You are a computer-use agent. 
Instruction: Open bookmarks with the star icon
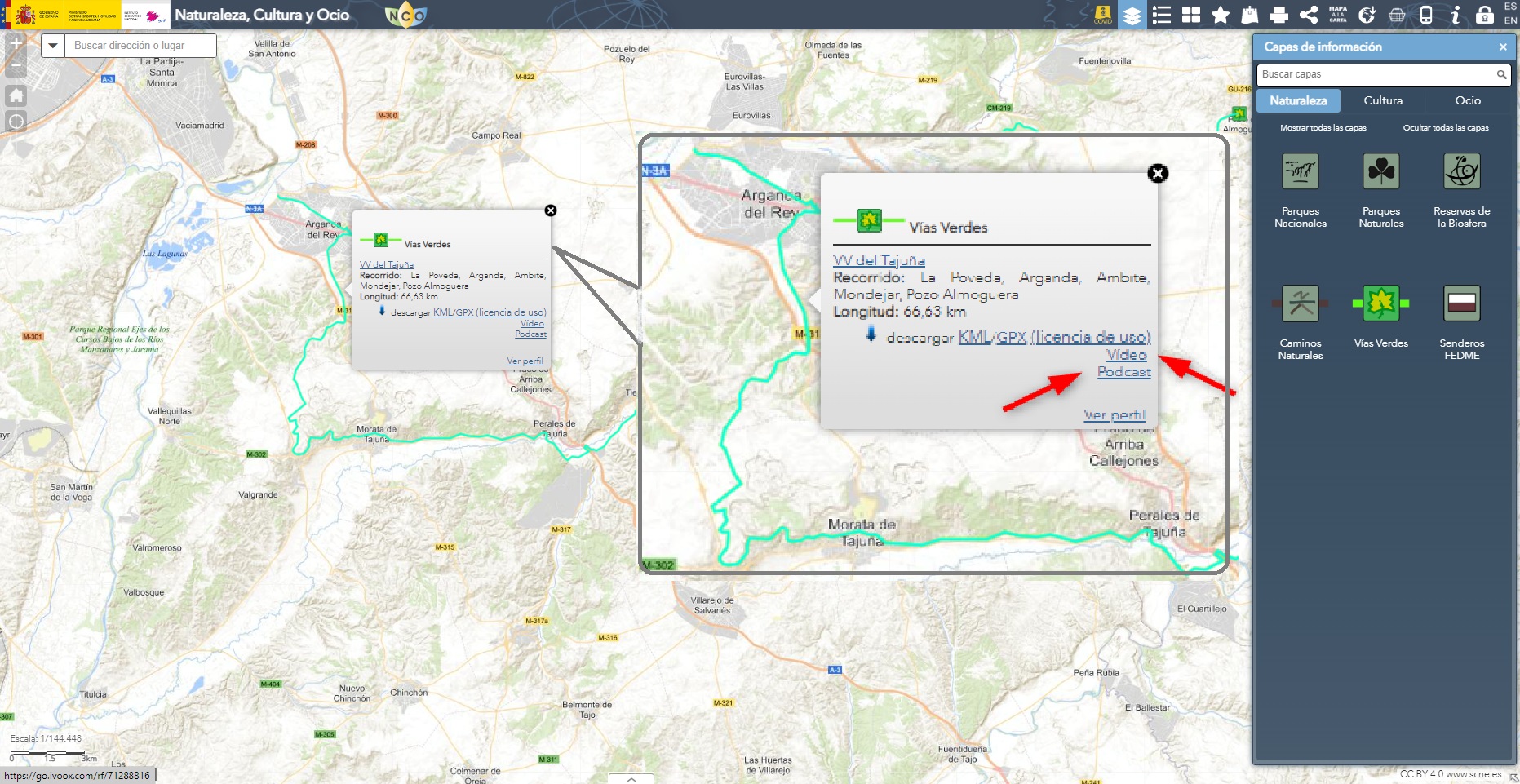(1221, 15)
